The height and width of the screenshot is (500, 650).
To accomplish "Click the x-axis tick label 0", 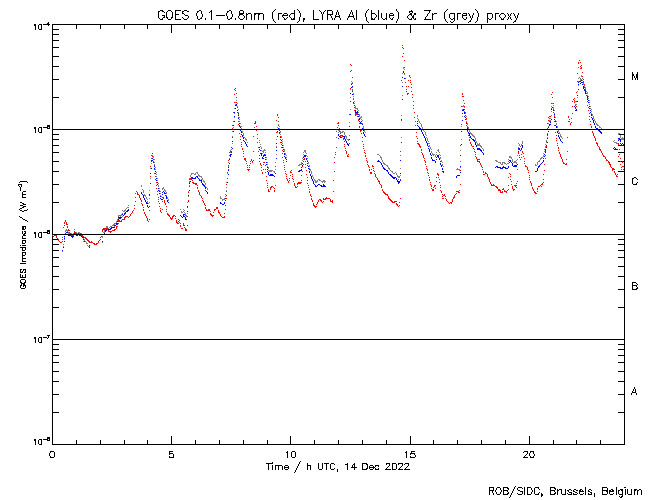I will [52, 453].
